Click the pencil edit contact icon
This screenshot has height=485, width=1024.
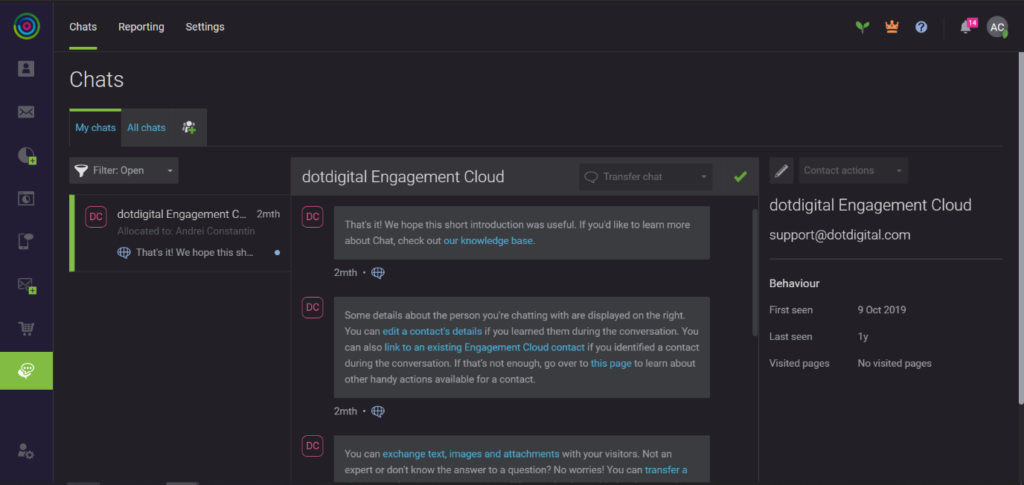[781, 170]
